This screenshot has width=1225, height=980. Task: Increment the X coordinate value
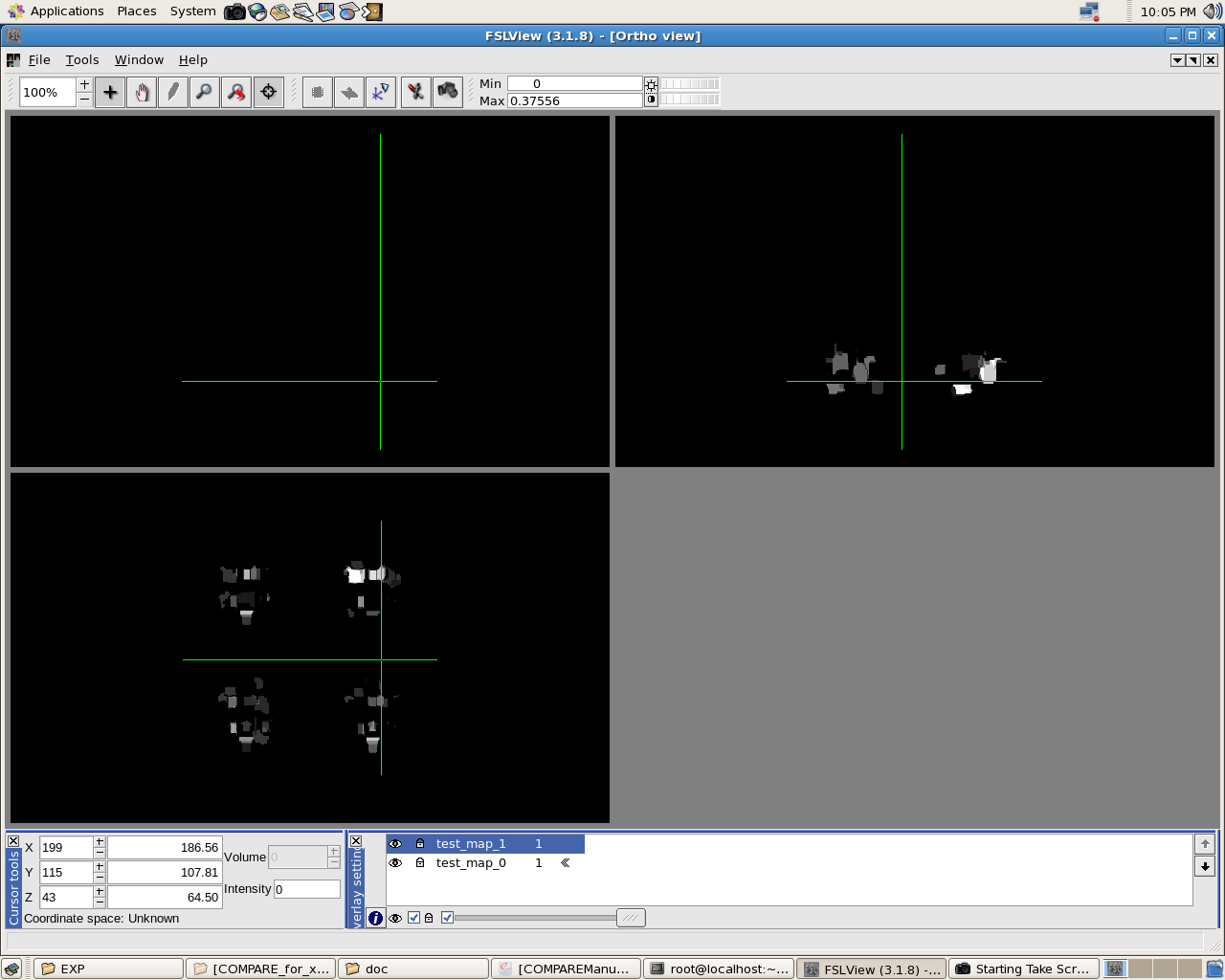click(x=100, y=842)
